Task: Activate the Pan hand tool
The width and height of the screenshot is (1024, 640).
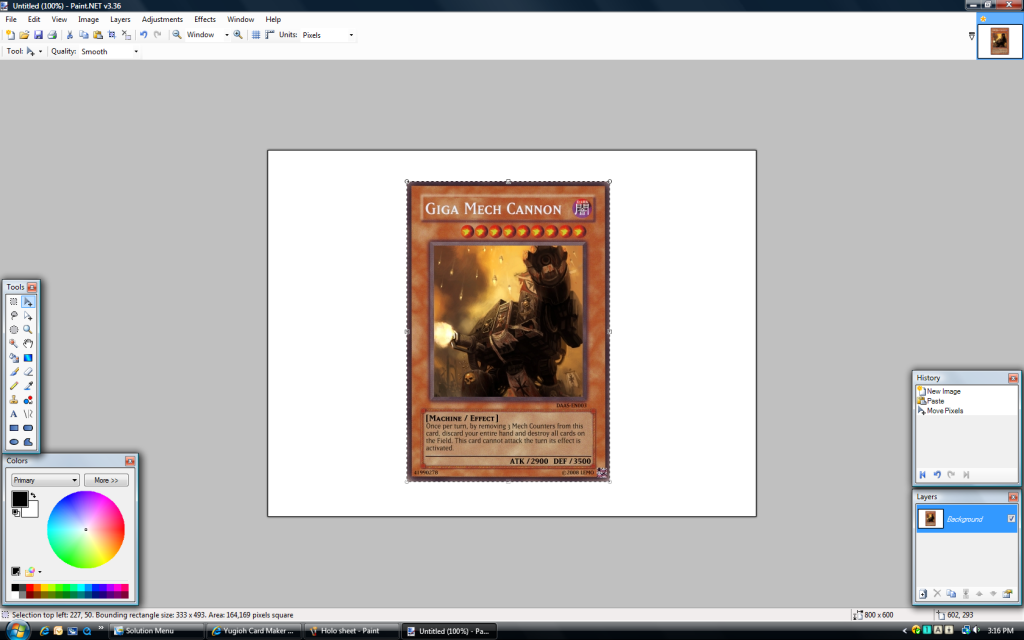Action: point(28,343)
